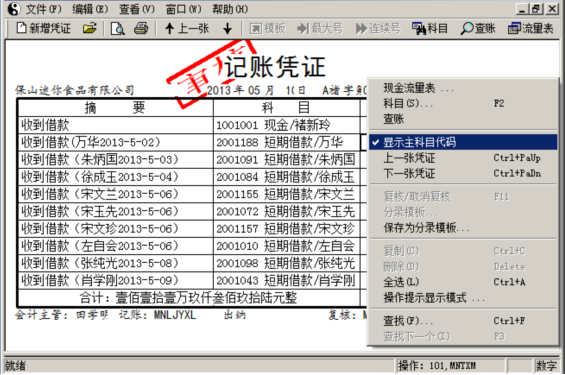Click summary cell 收到借款（宋文兰2013-5-06）

click(x=116, y=194)
